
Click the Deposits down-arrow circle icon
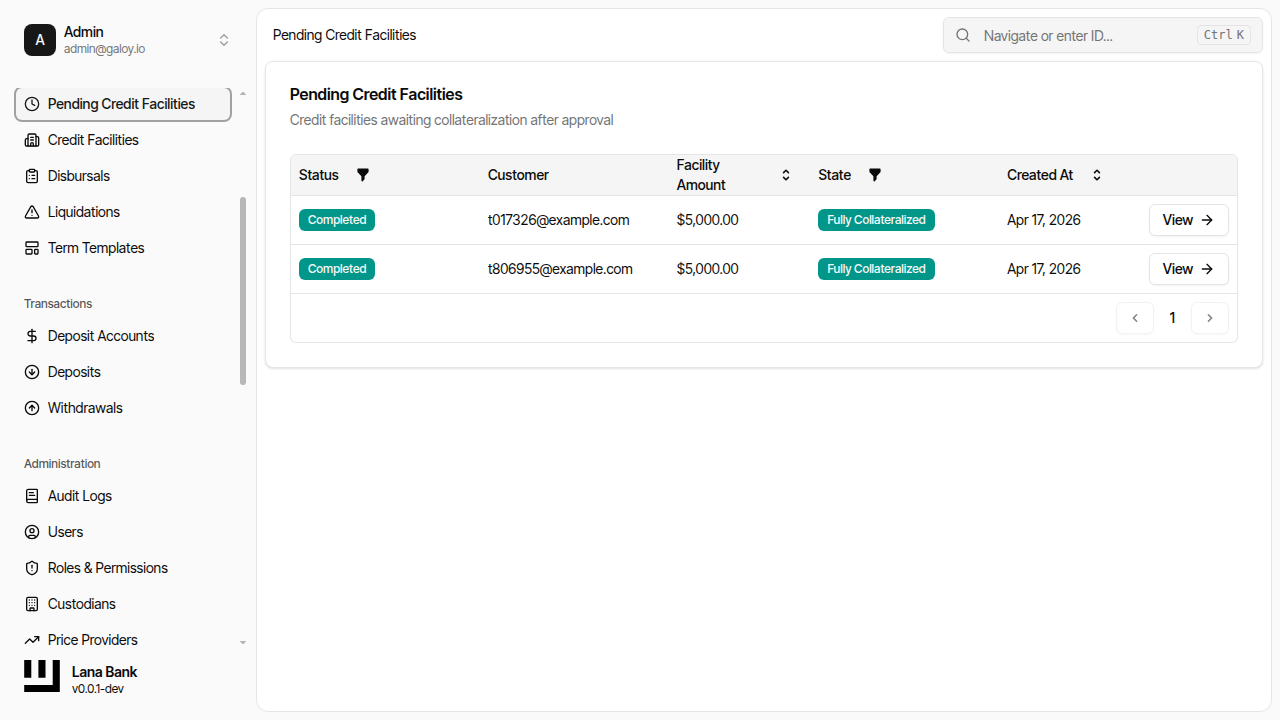tap(32, 372)
